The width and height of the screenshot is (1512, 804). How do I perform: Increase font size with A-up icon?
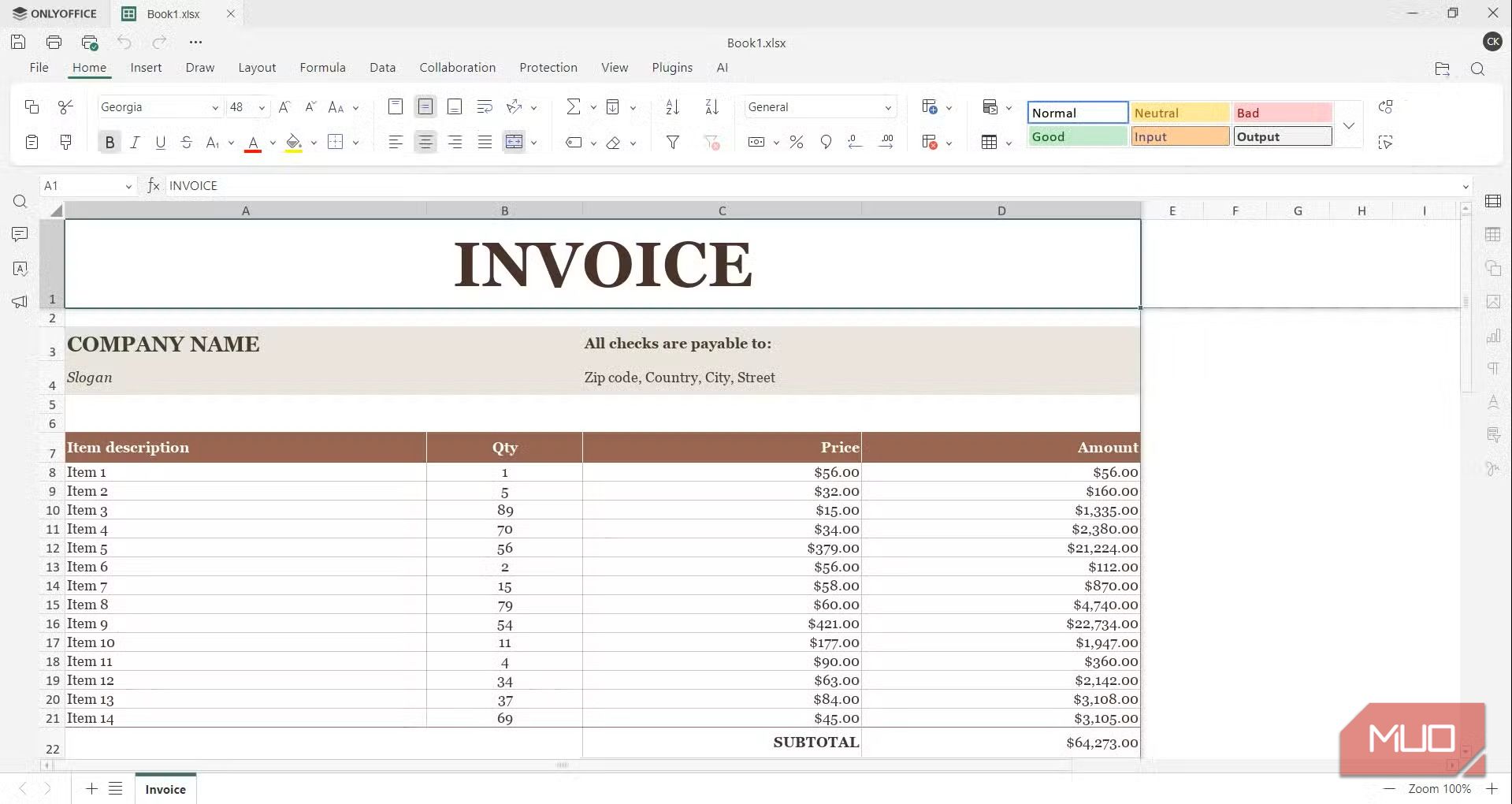tap(284, 107)
